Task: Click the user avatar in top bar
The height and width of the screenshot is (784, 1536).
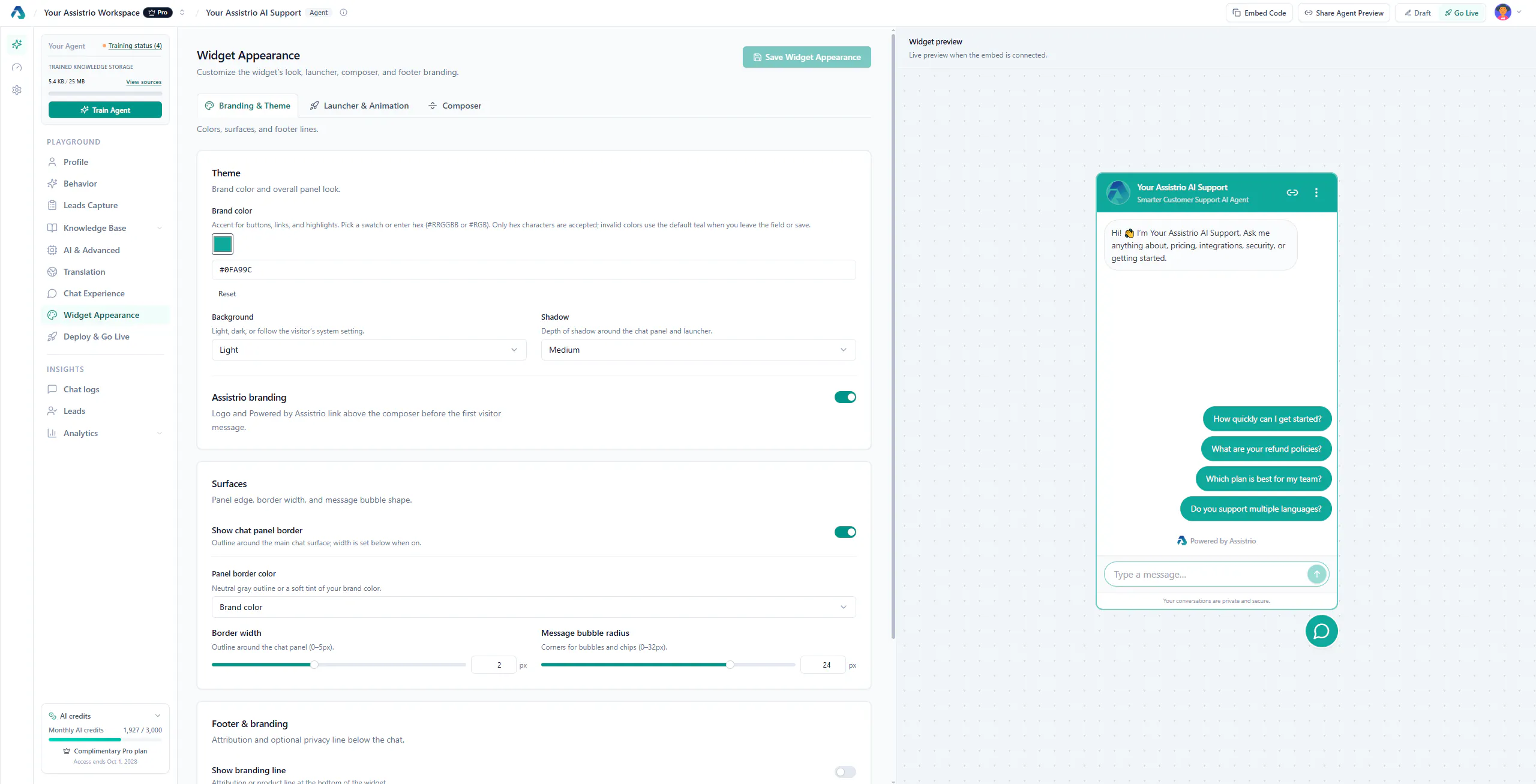Action: click(1502, 13)
